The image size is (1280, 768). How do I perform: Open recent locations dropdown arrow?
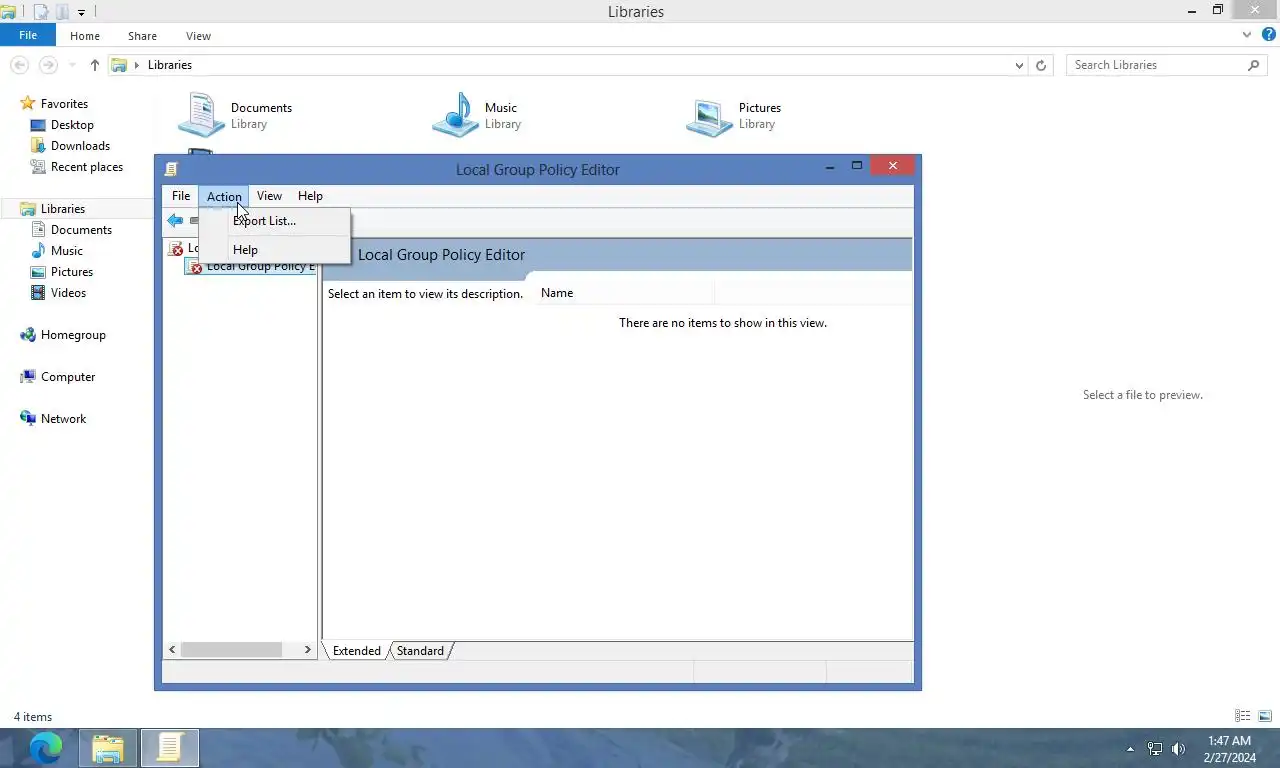pyautogui.click(x=72, y=65)
